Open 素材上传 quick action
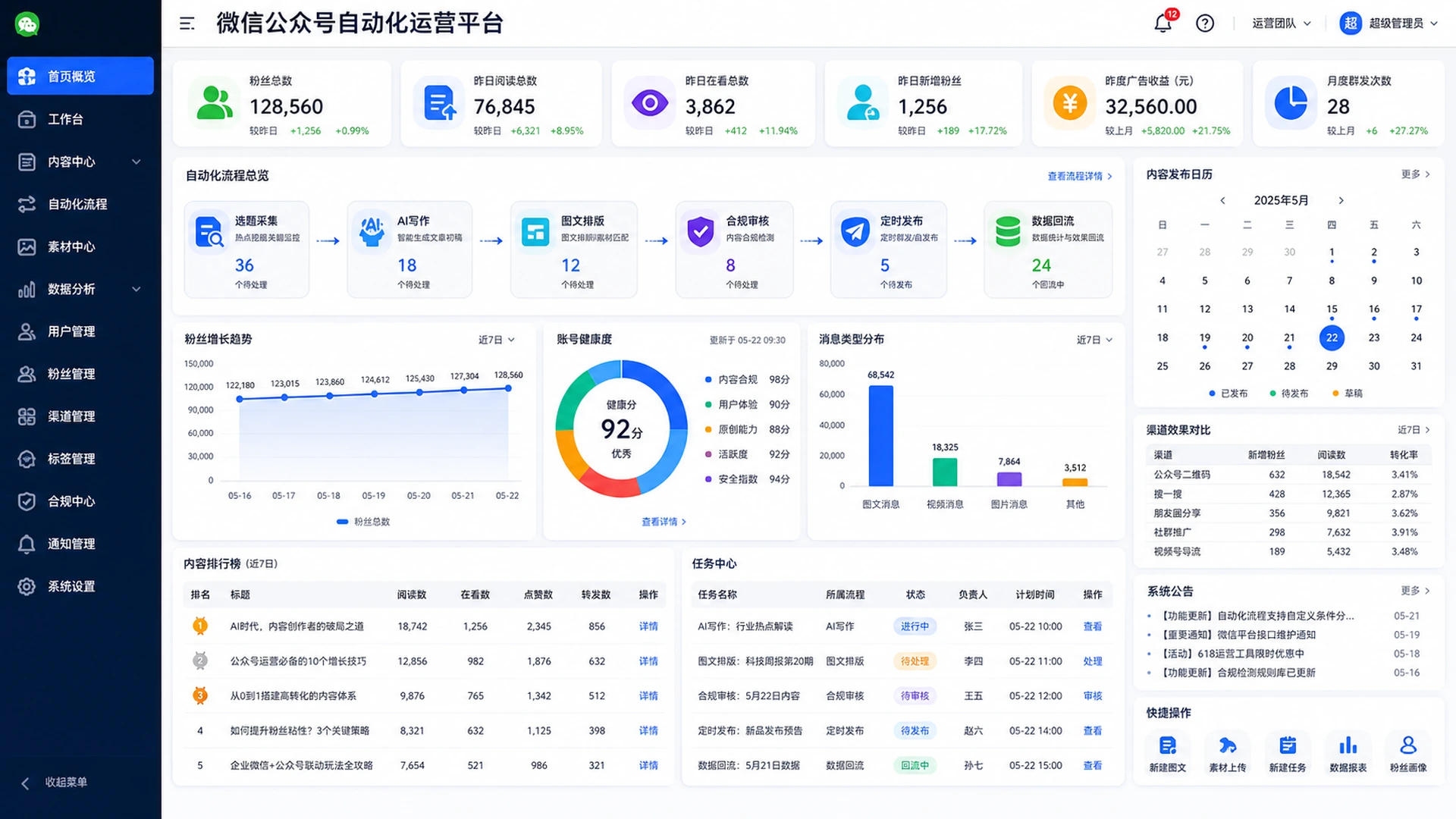 1227,753
